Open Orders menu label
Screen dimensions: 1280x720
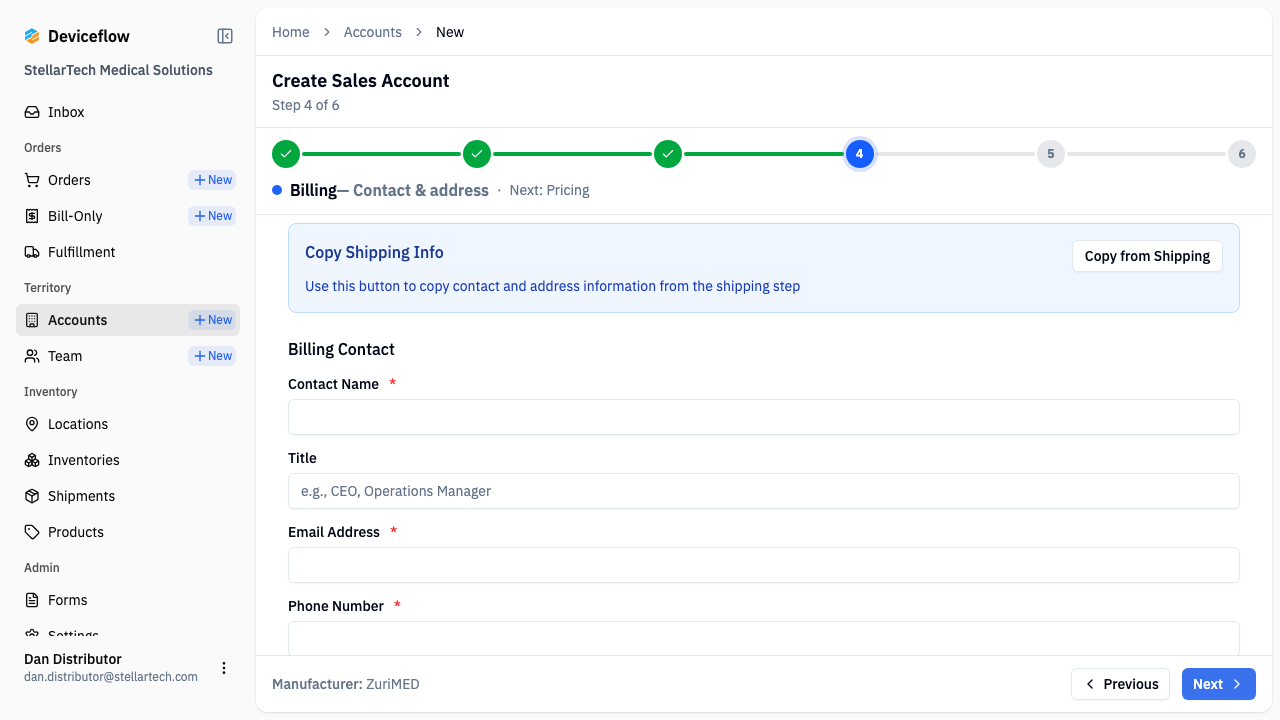coord(69,180)
